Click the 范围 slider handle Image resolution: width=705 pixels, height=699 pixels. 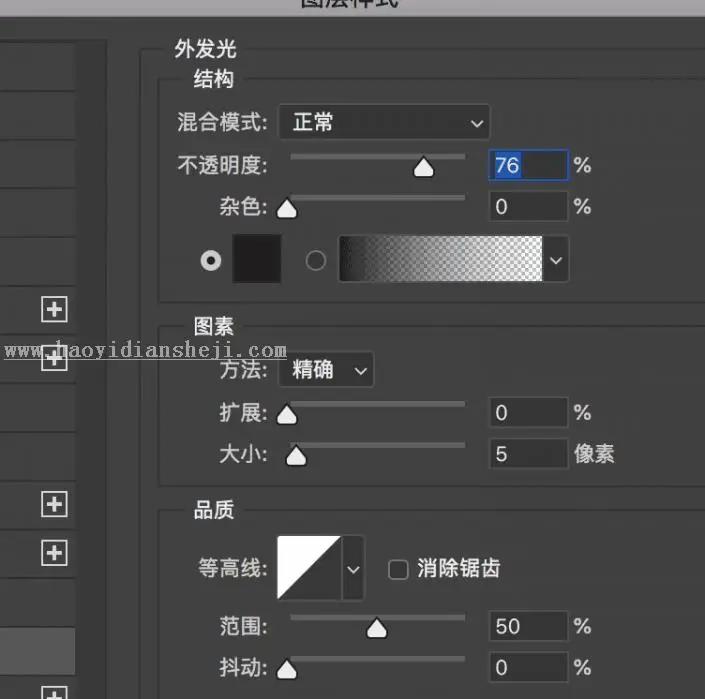(x=376, y=628)
